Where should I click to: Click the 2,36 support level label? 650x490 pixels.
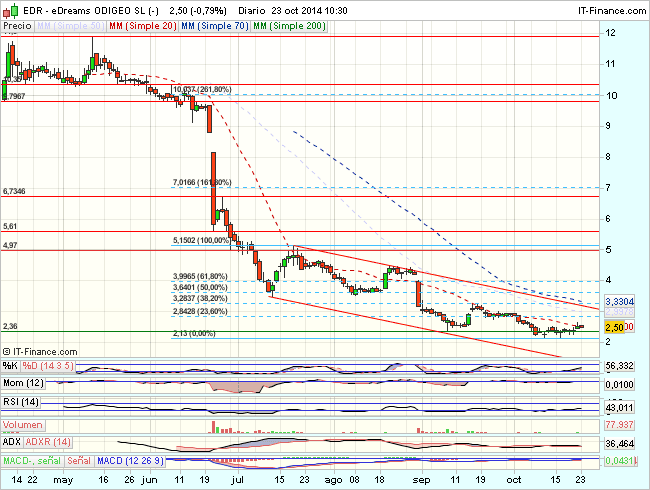10,327
